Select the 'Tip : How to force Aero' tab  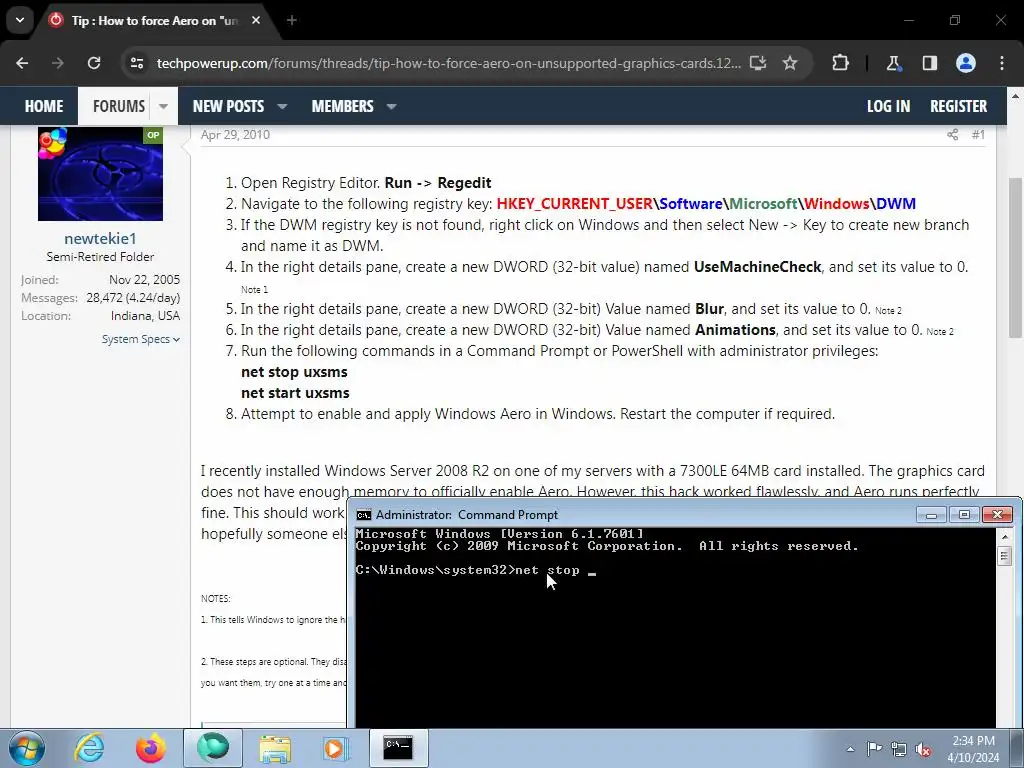point(155,20)
